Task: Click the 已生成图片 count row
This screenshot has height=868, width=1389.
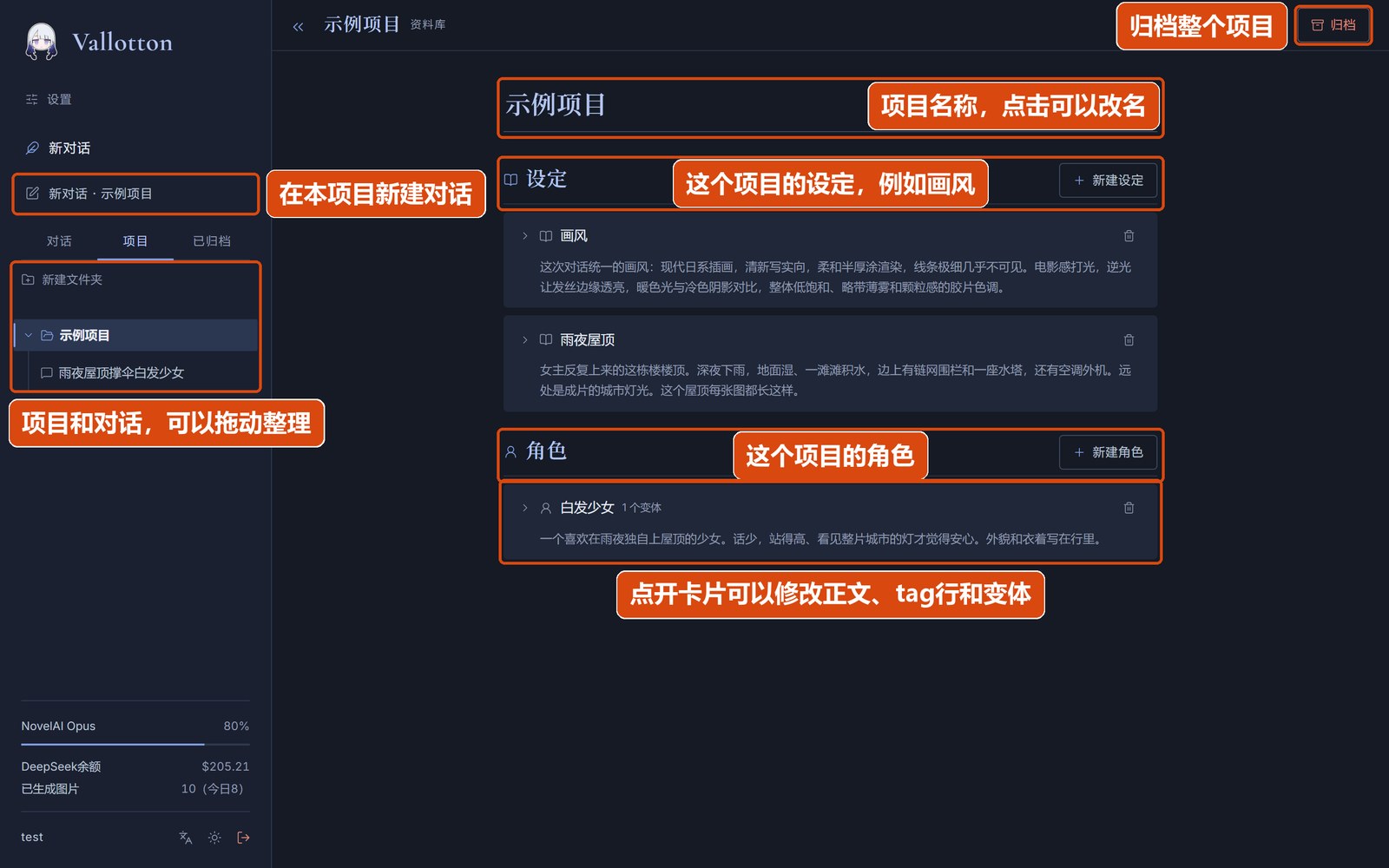Action: [135, 789]
